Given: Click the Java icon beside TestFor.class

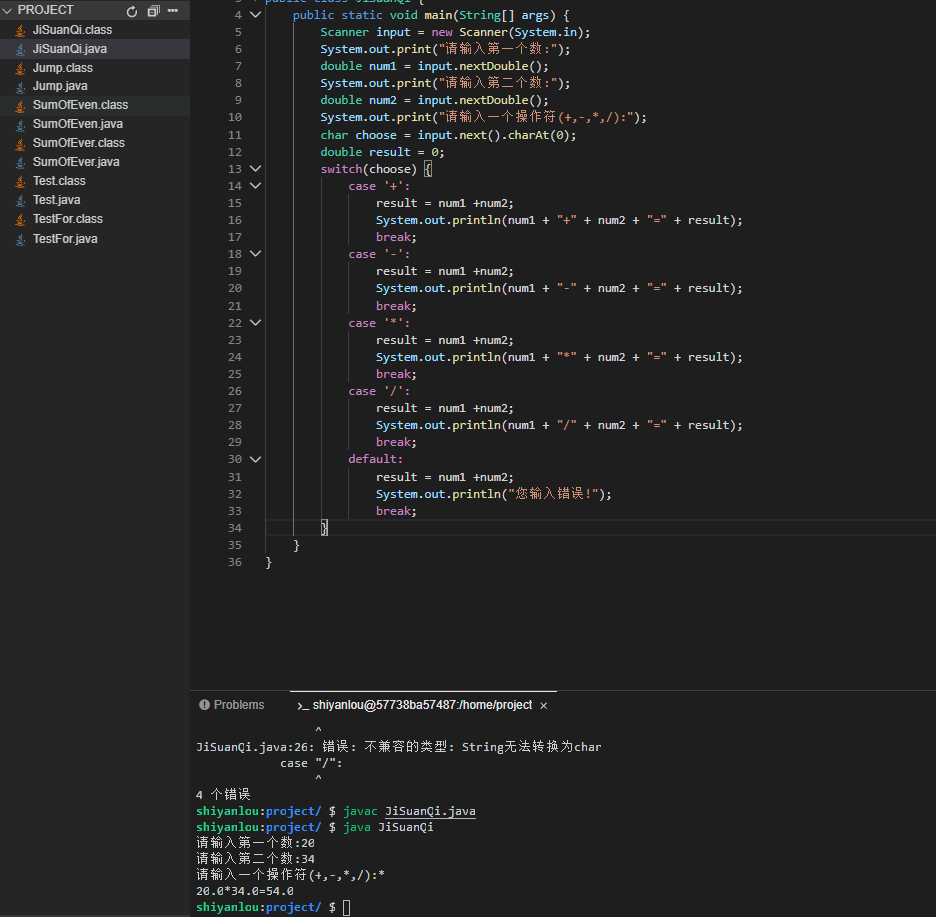Looking at the screenshot, I should [21, 220].
